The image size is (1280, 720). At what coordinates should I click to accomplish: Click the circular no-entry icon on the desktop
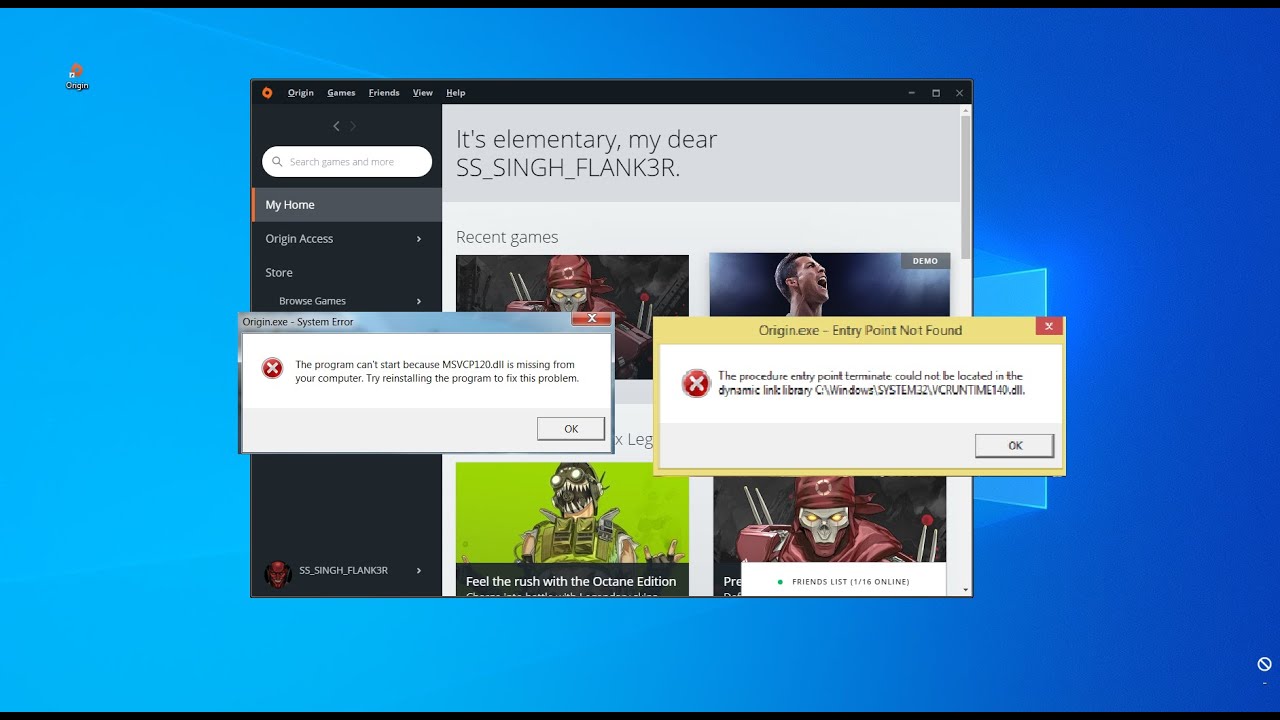(x=1264, y=664)
